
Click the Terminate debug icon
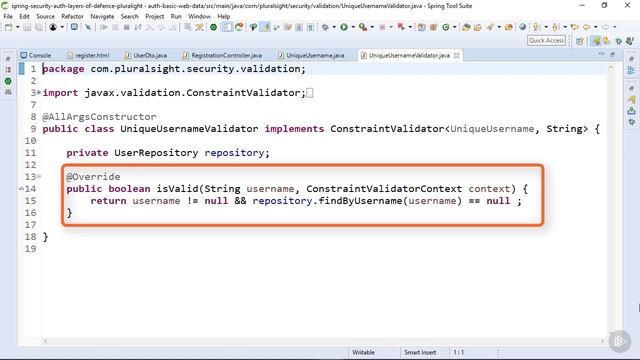pyautogui.click(x=127, y=27)
